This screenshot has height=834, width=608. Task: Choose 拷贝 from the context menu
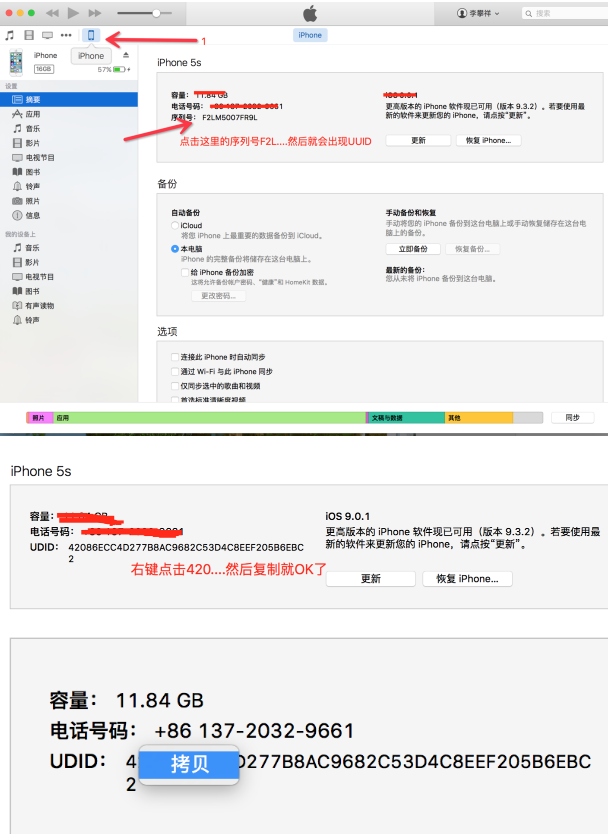point(189,764)
